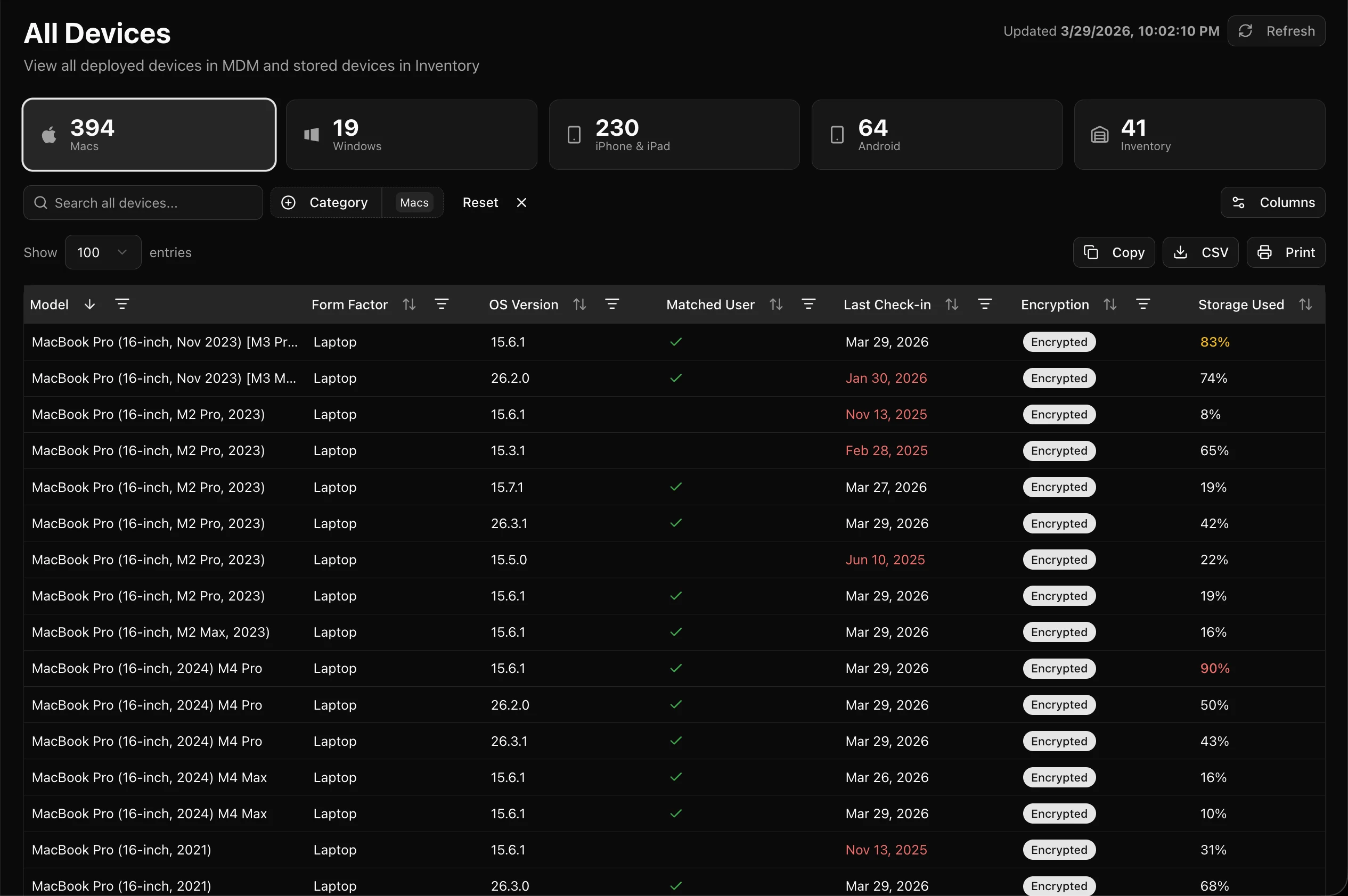Open the Last Check-in filter icon
This screenshot has height=896, width=1348.
click(985, 304)
